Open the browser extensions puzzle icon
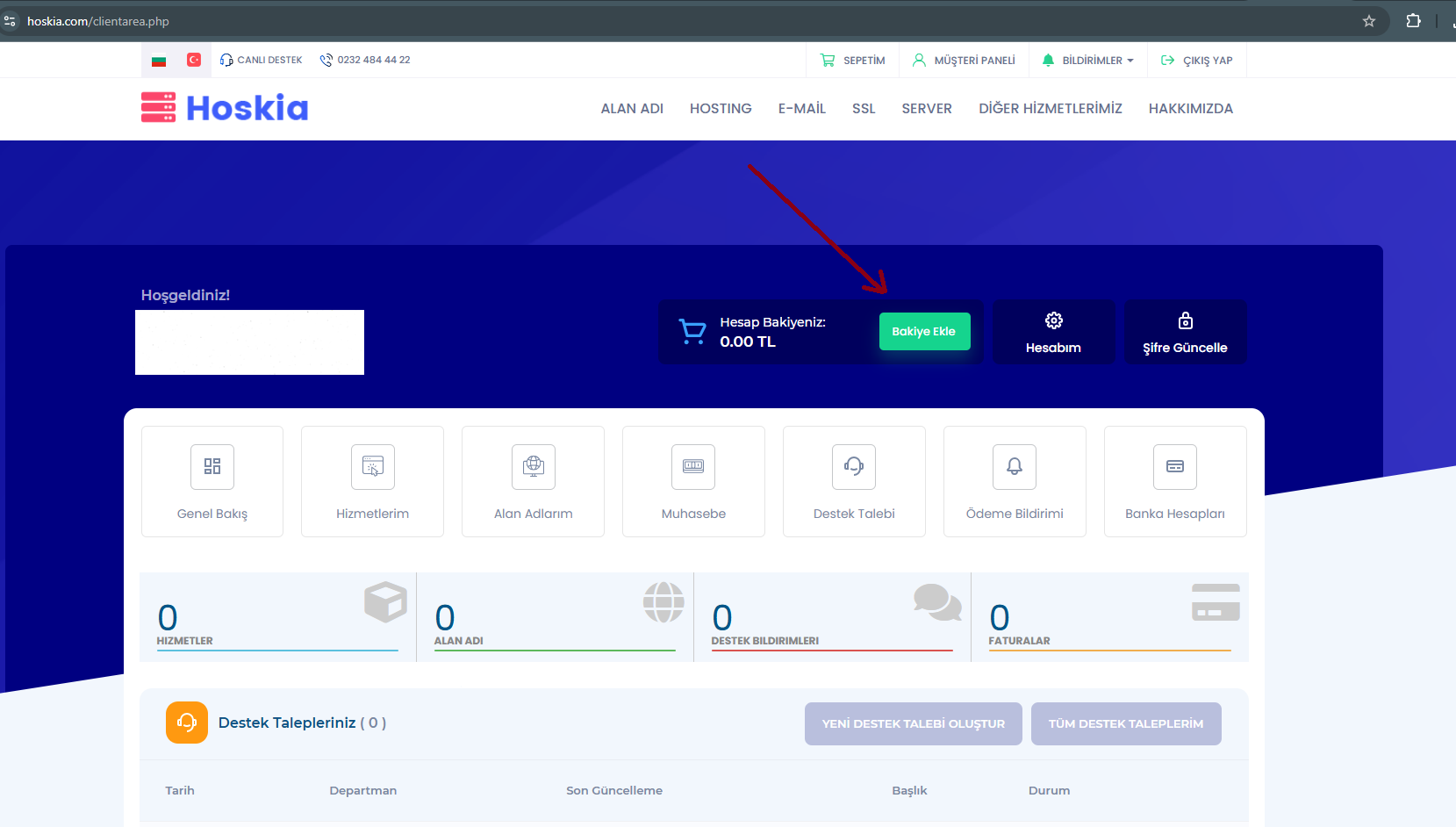Screen dimensions: 1456x827 click(1413, 21)
